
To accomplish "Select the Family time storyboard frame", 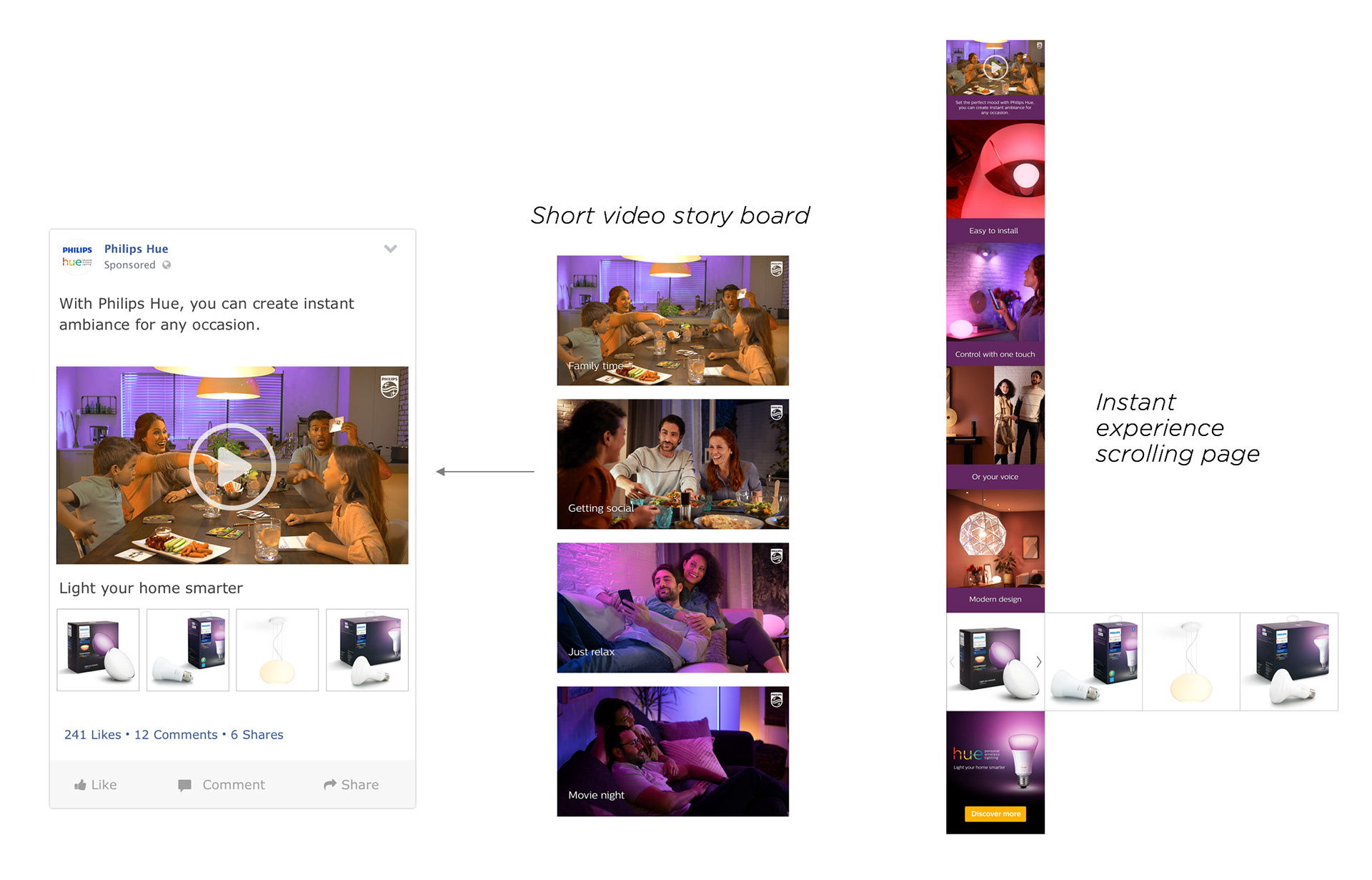I will (x=673, y=320).
